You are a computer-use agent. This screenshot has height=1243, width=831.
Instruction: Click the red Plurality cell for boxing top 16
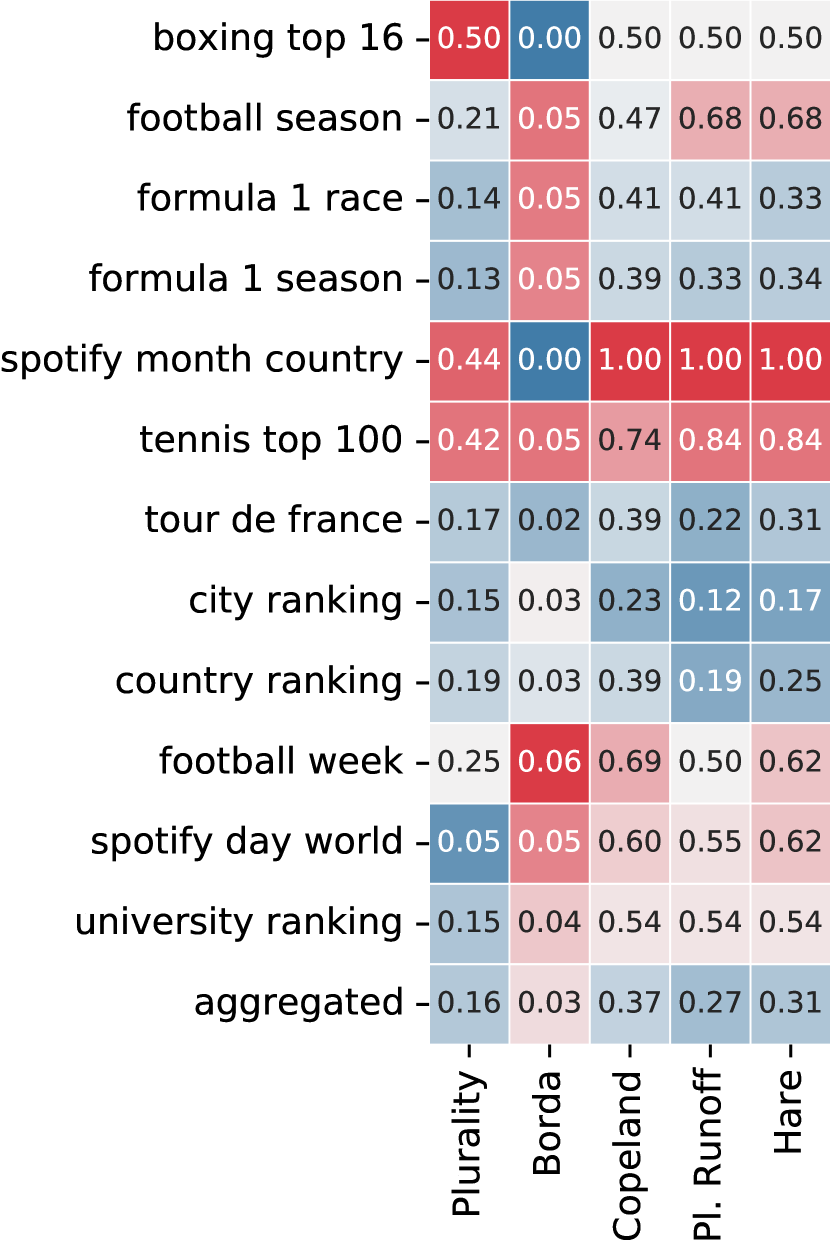tap(469, 39)
